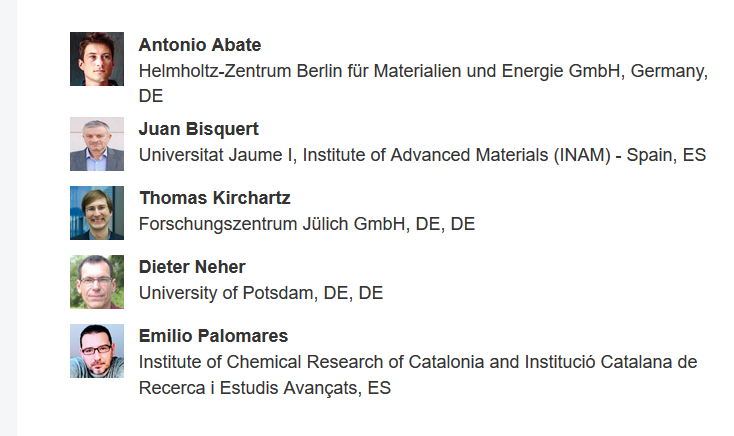This screenshot has width=734, height=436.
Task: Click the '(INAM)' abbreviation in Bisquert's affiliation
Action: 582,155
